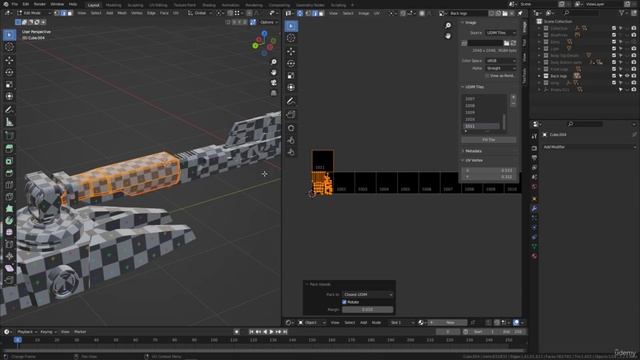This screenshot has height=360, width=640.
Task: Select the Rotate tool in the 3D viewport toolbar
Action: [9, 72]
